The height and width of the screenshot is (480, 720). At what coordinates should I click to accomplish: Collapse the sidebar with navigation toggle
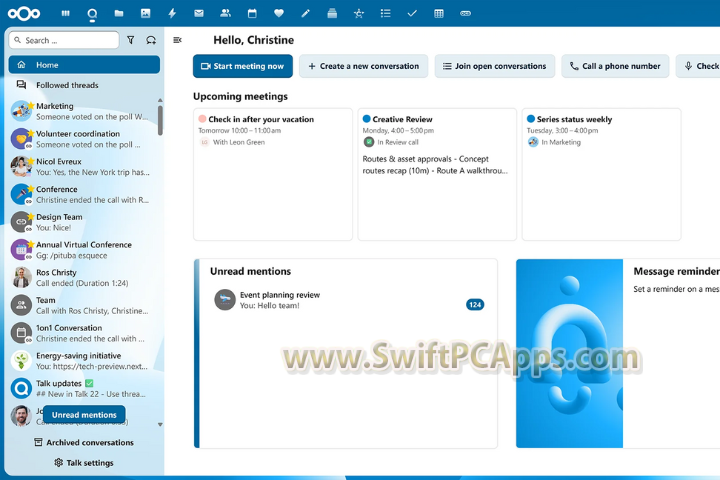tap(177, 40)
